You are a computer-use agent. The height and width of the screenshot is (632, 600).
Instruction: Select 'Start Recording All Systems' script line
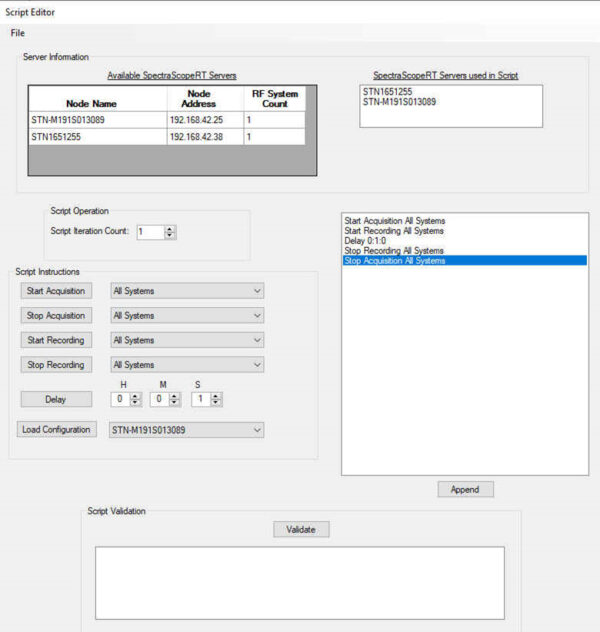(395, 231)
